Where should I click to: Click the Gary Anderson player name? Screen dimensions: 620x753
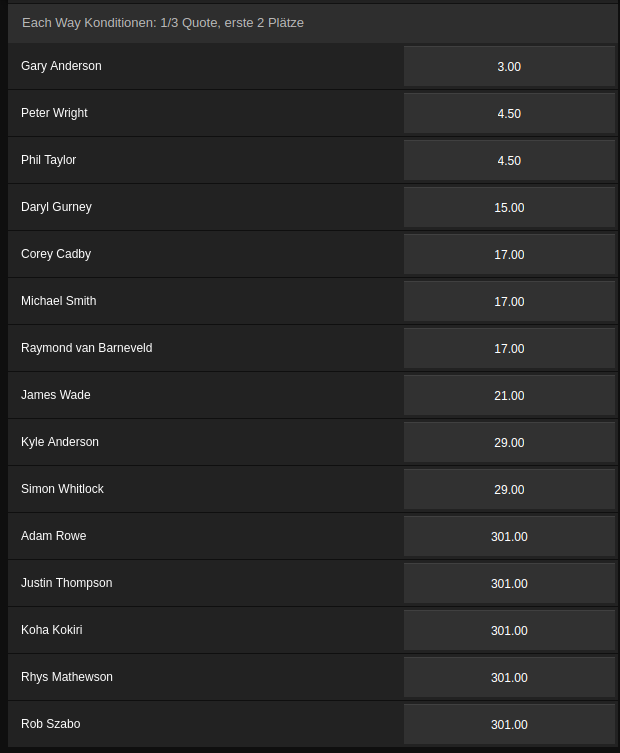(x=61, y=66)
